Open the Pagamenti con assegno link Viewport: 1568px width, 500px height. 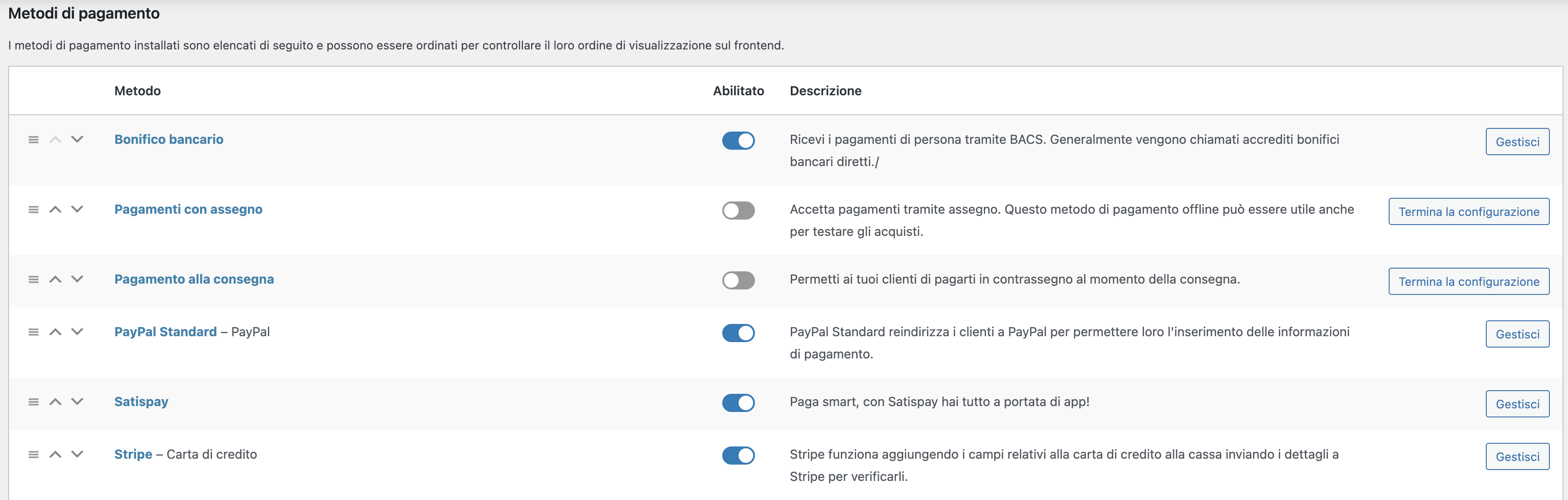coord(188,209)
